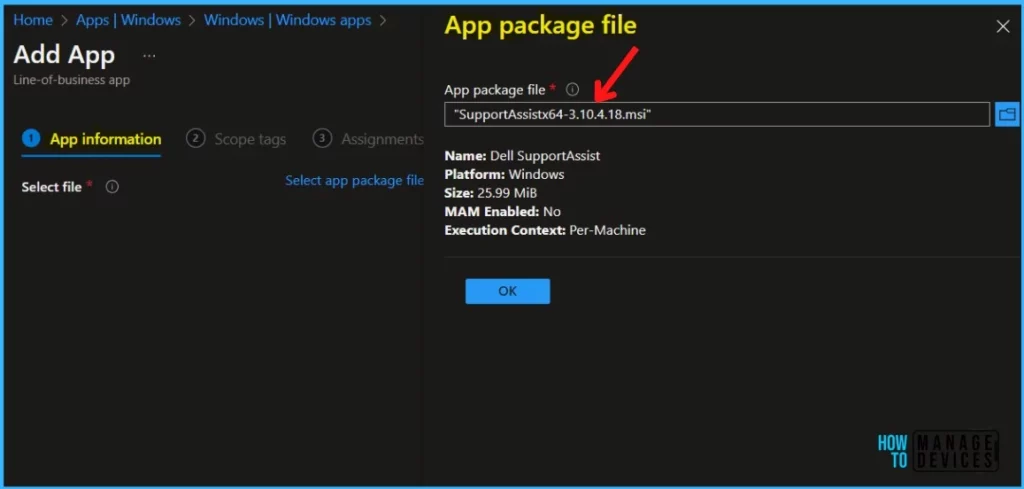Click the Line-of-business app subtitle
The image size is (1024, 489).
(x=72, y=80)
